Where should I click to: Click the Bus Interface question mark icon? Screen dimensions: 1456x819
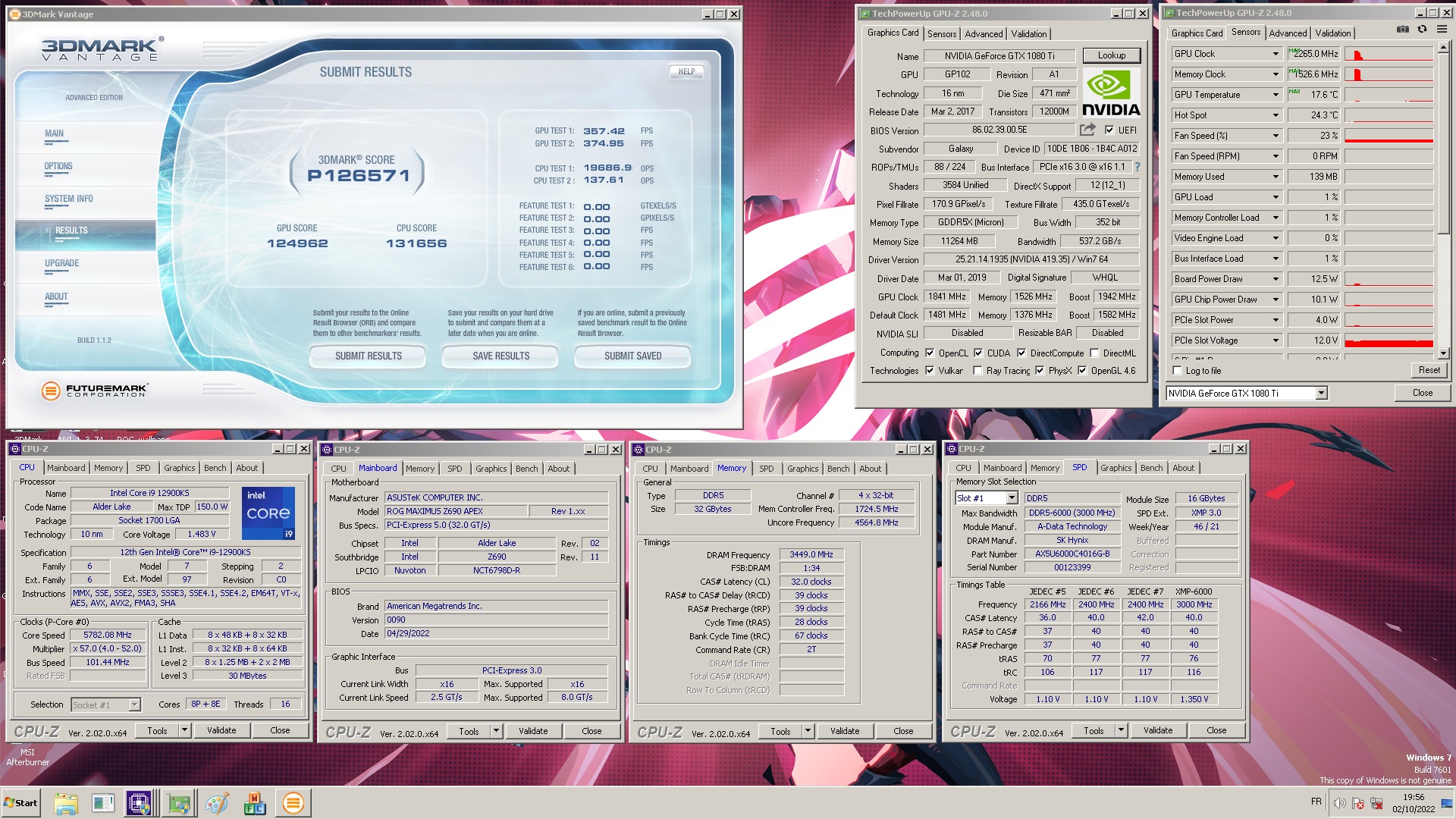point(1137,167)
